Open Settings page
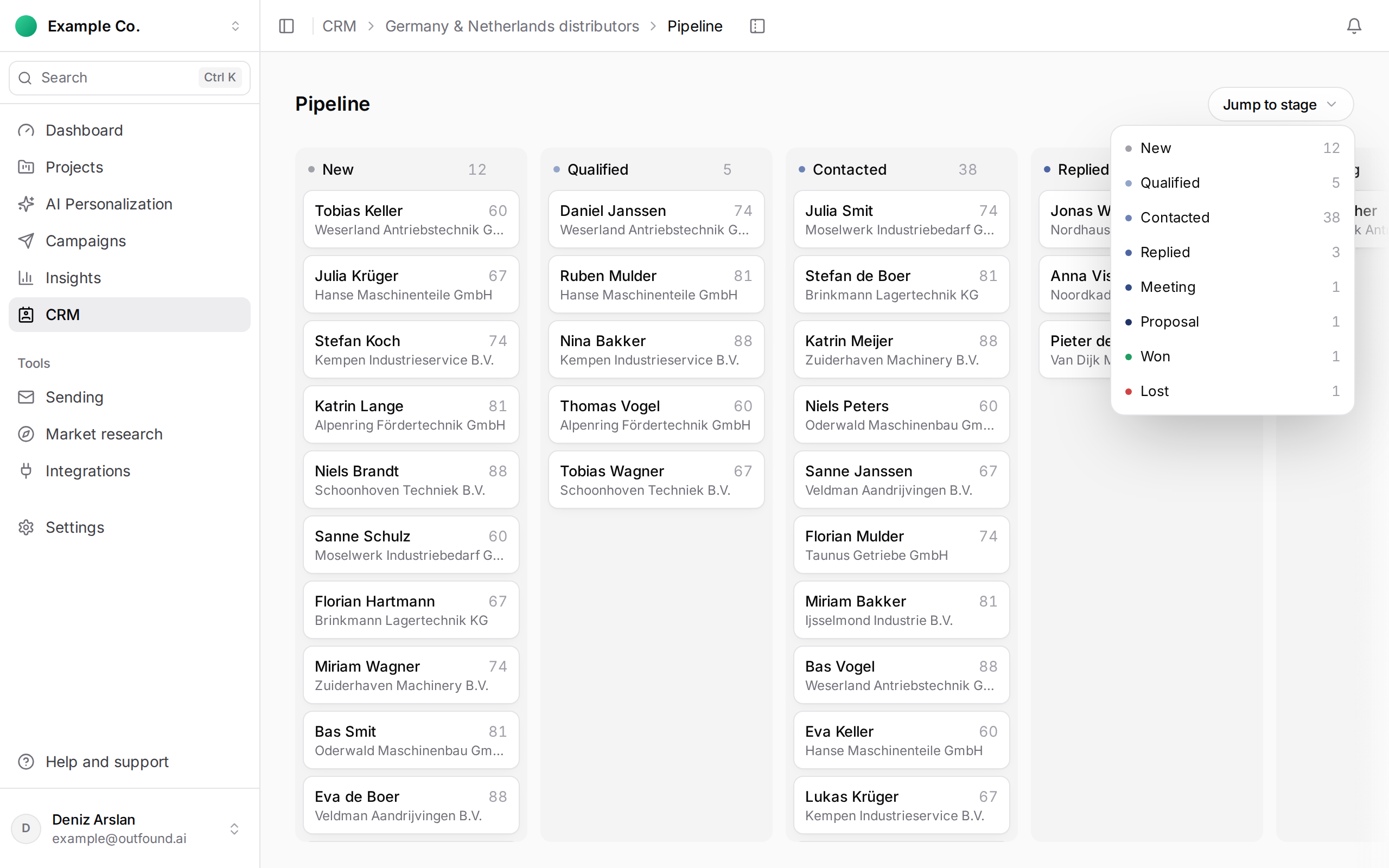The width and height of the screenshot is (1389, 868). [x=130, y=527]
